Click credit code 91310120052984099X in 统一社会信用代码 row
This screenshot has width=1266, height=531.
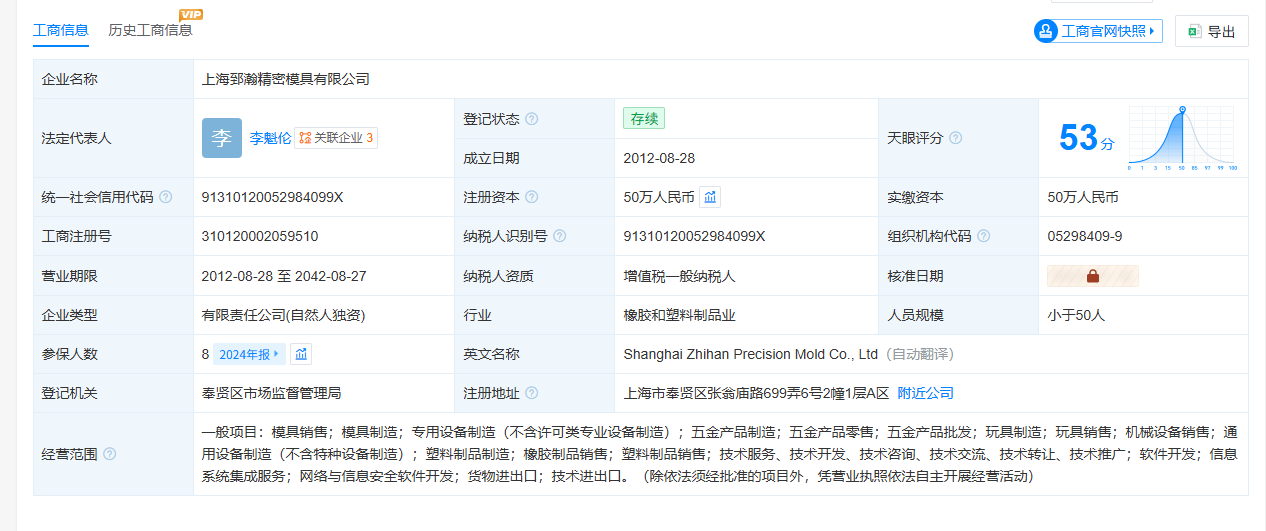pos(272,197)
